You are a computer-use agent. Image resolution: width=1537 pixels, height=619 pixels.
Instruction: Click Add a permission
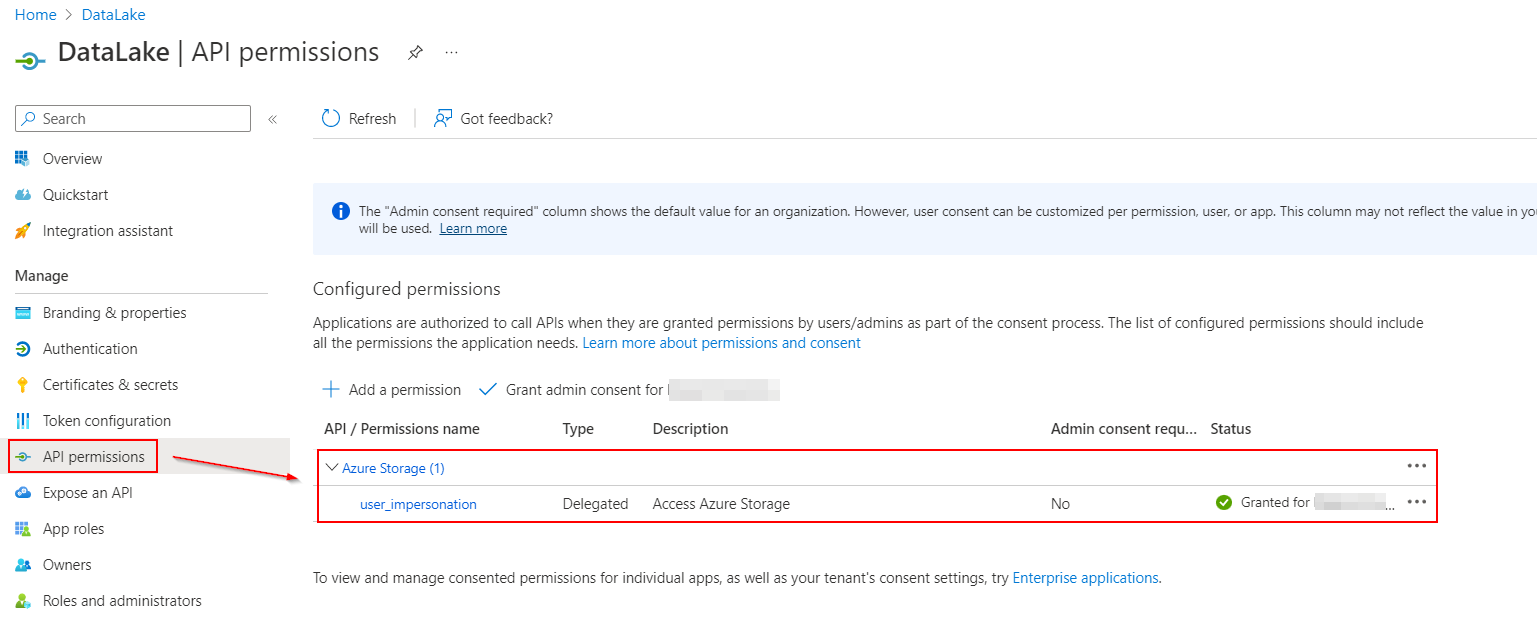(391, 389)
